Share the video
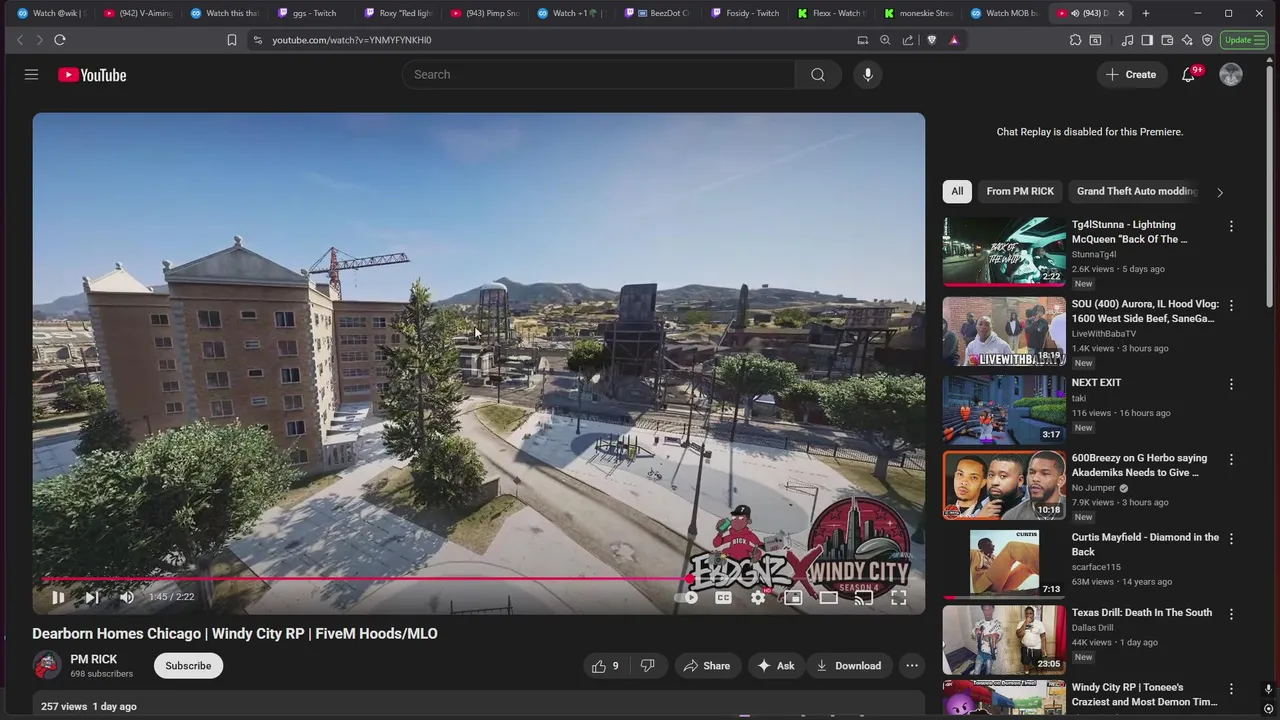The height and width of the screenshot is (720, 1280). tap(706, 666)
